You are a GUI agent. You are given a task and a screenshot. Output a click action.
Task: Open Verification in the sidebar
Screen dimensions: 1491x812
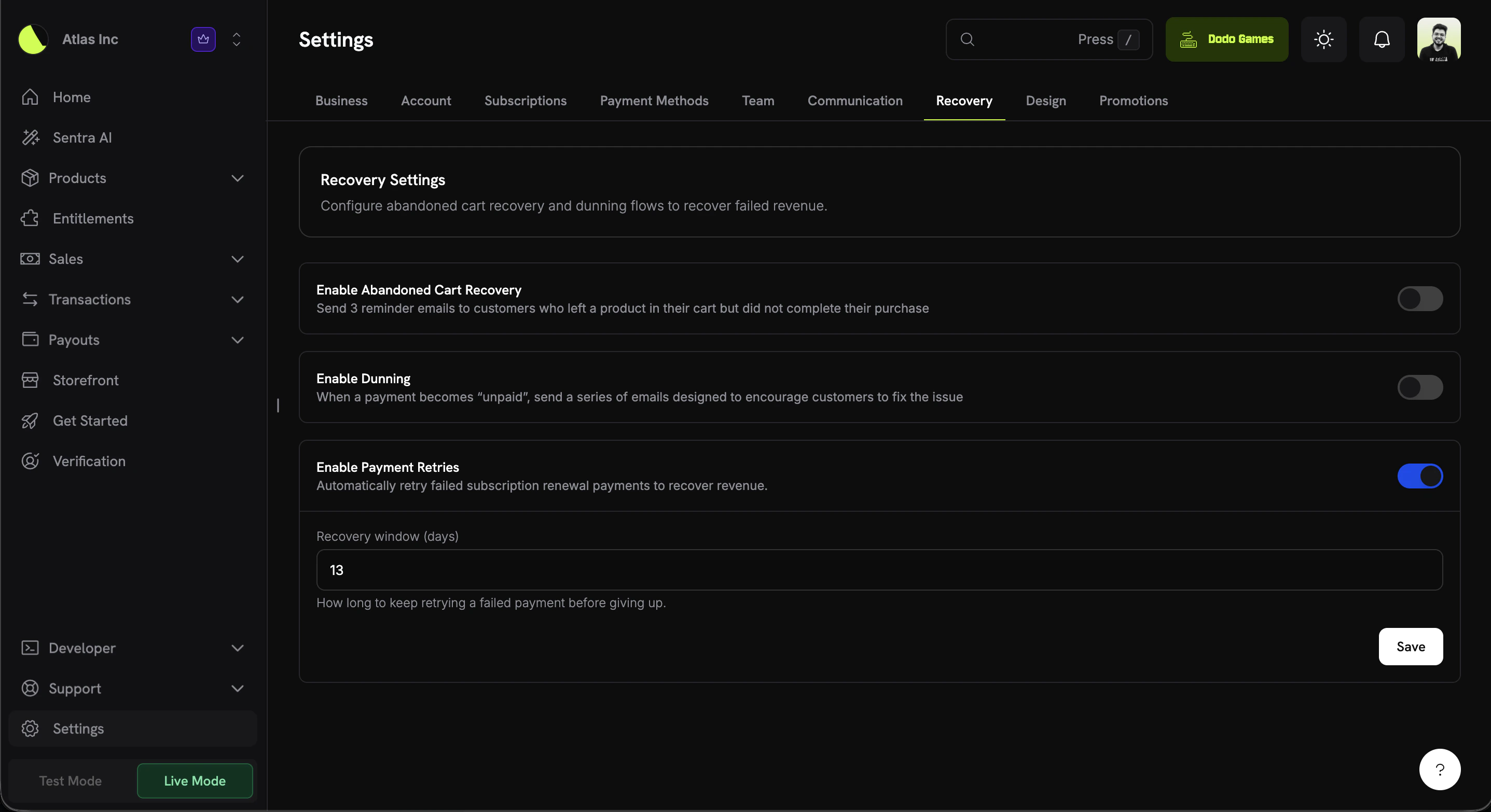click(x=133, y=461)
